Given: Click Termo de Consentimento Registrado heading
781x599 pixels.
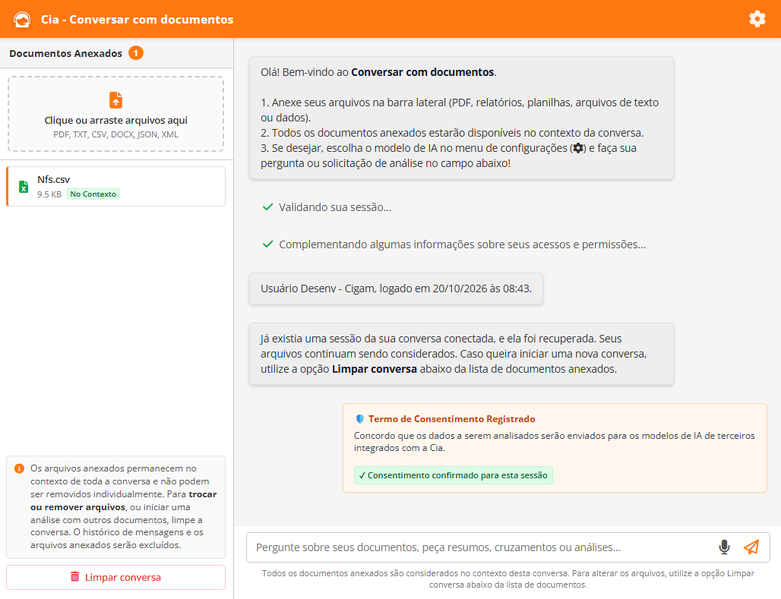Looking at the screenshot, I should coord(452,419).
